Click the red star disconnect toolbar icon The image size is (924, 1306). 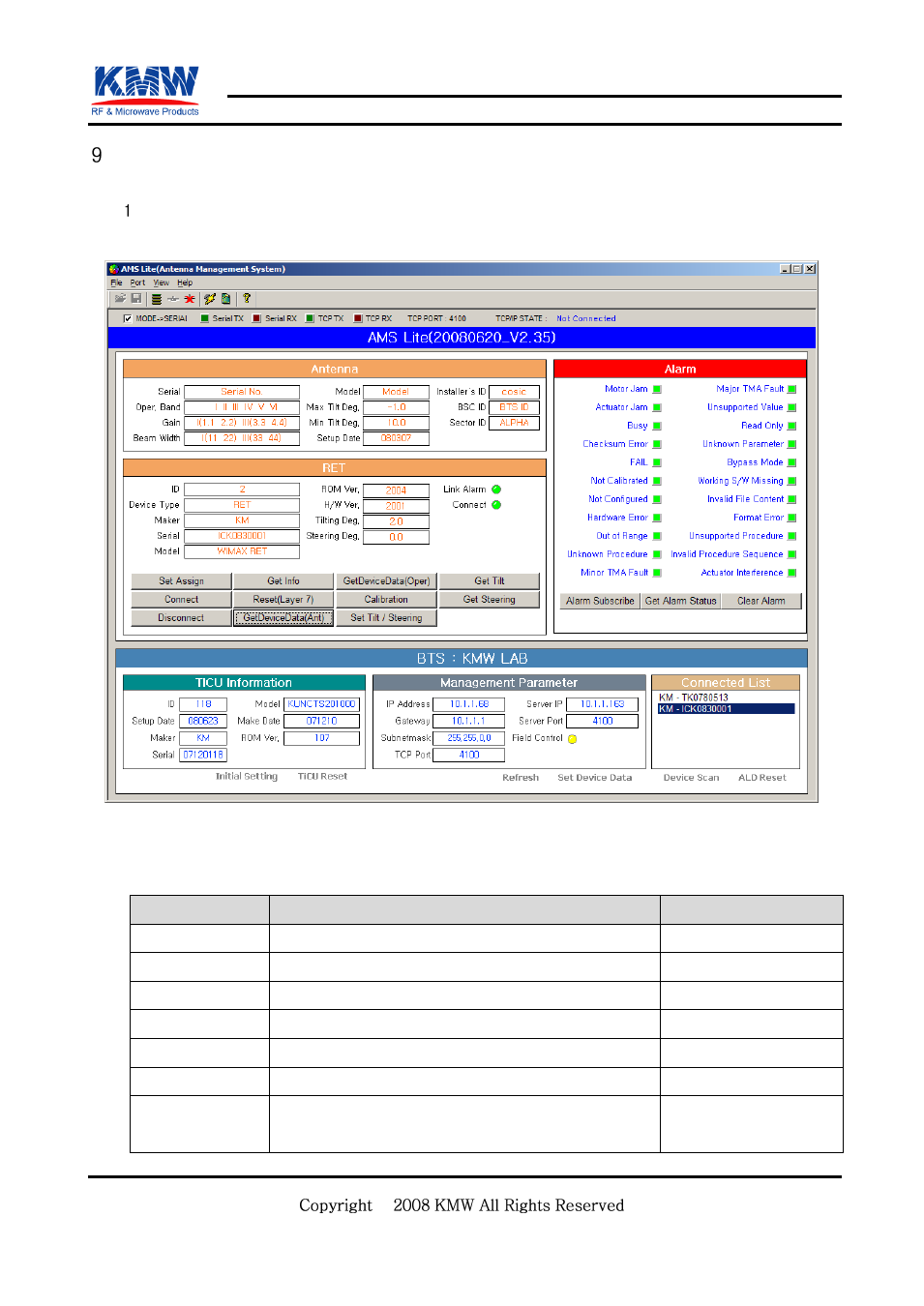190,299
